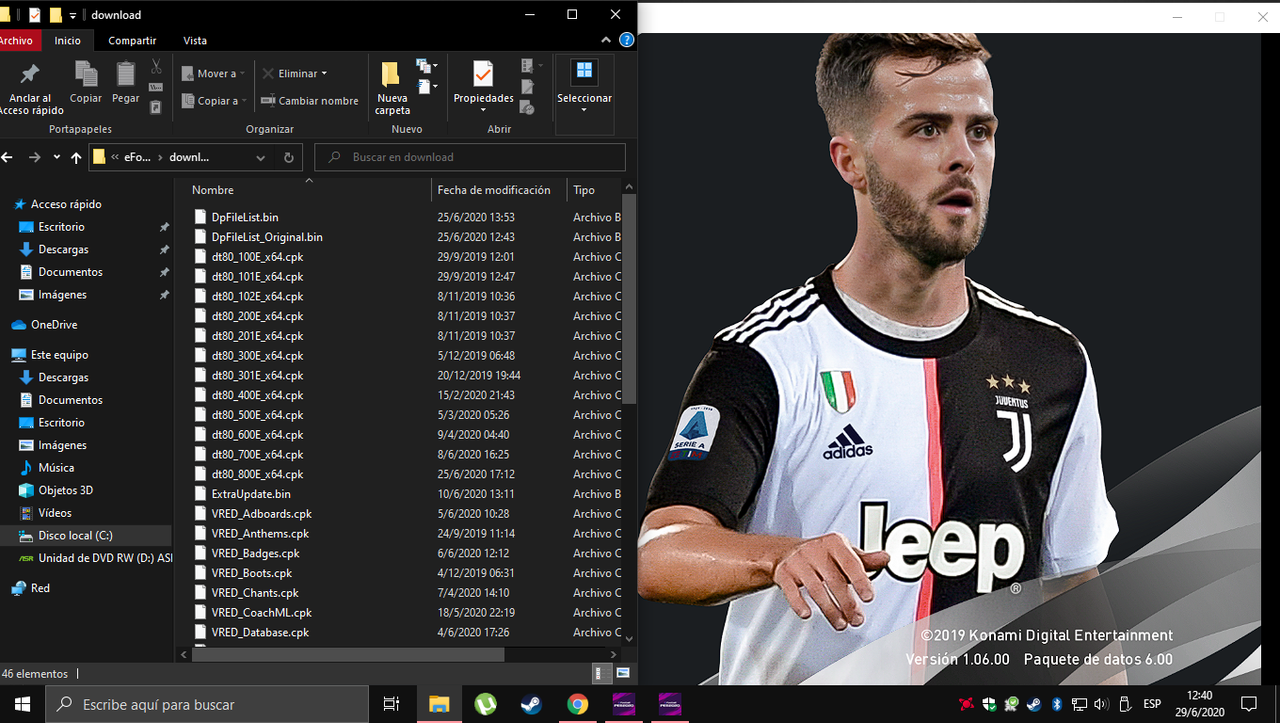
Task: Click Cambiar nombre to rename
Action: (309, 101)
